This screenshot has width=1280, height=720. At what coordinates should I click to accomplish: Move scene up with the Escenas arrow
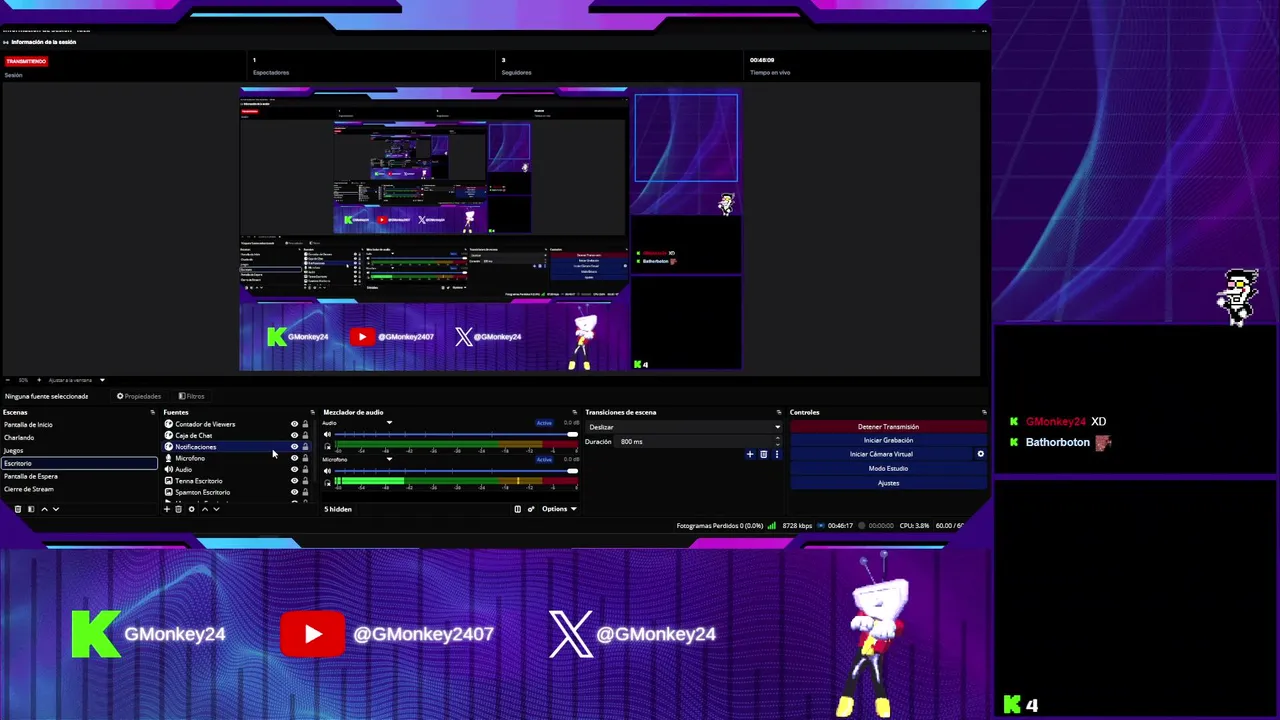44,509
